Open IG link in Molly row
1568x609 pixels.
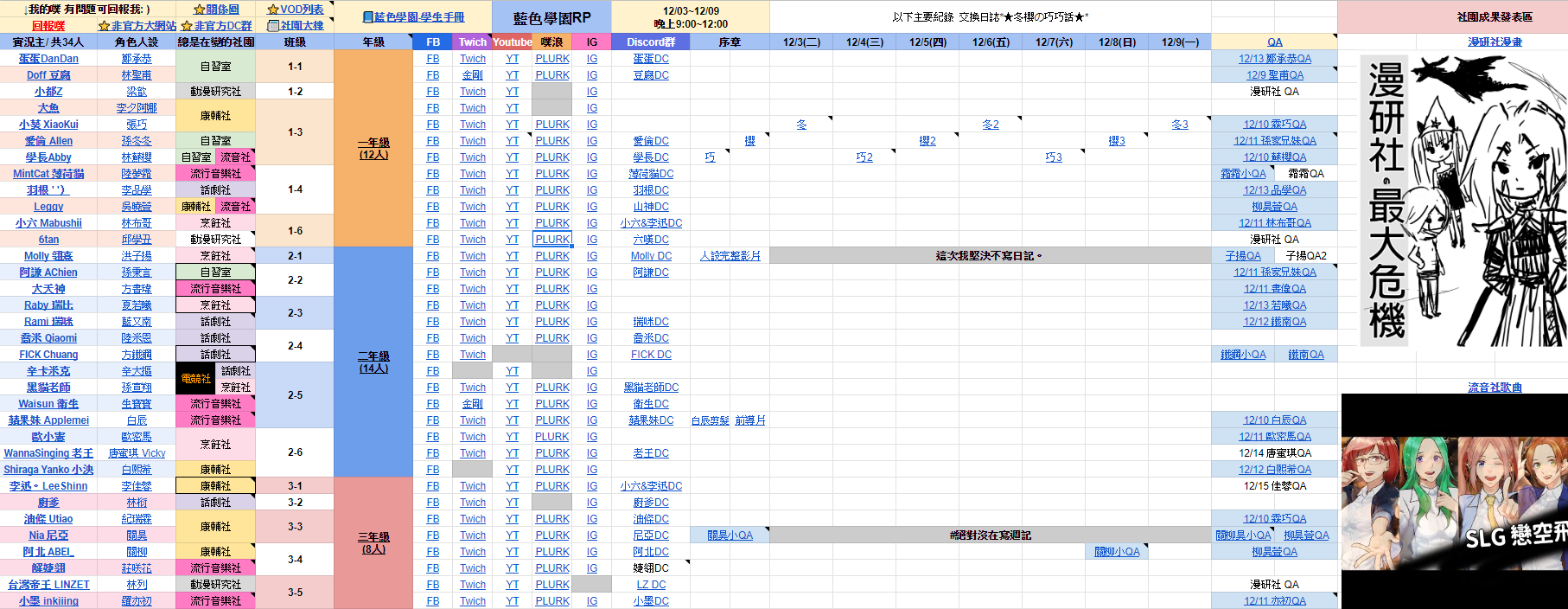[592, 256]
